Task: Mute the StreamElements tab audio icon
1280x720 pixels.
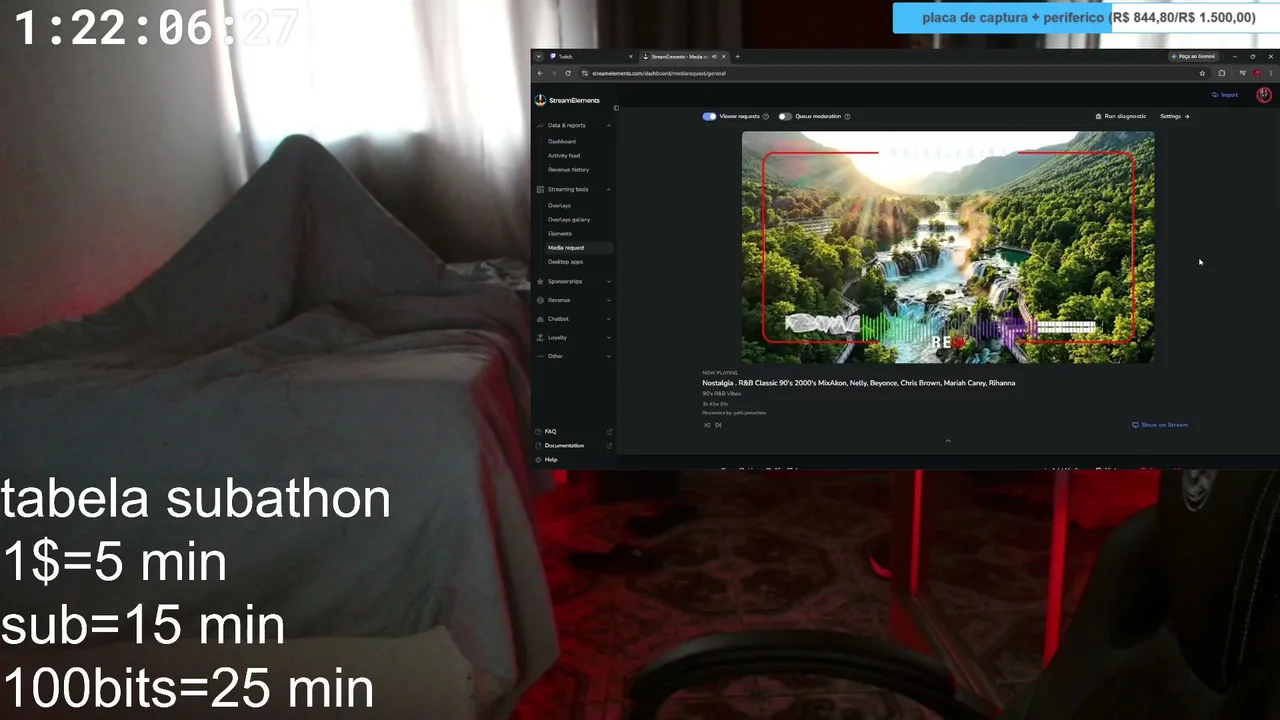Action: (712, 56)
